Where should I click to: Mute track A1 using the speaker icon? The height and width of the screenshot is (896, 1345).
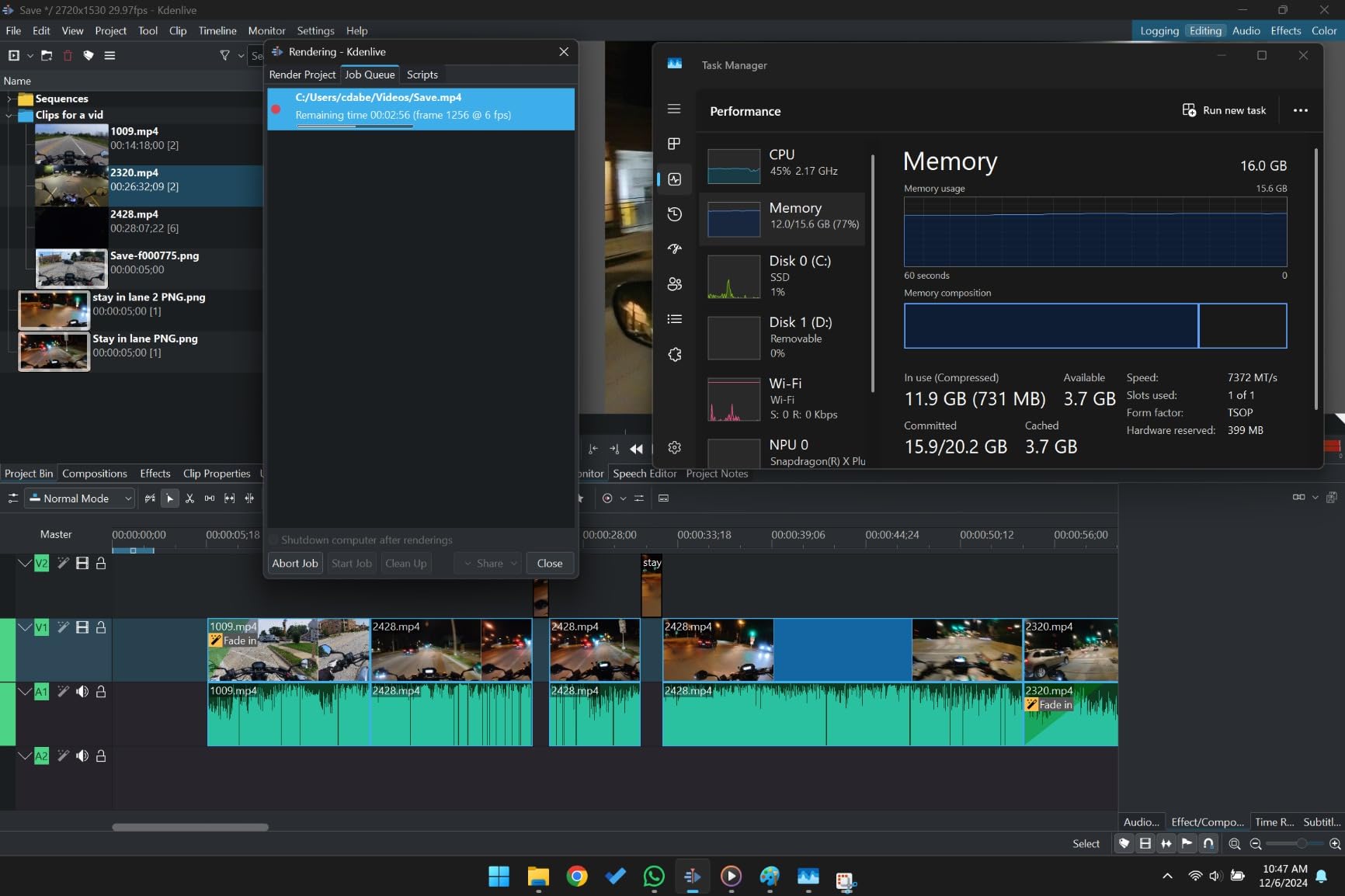[82, 692]
